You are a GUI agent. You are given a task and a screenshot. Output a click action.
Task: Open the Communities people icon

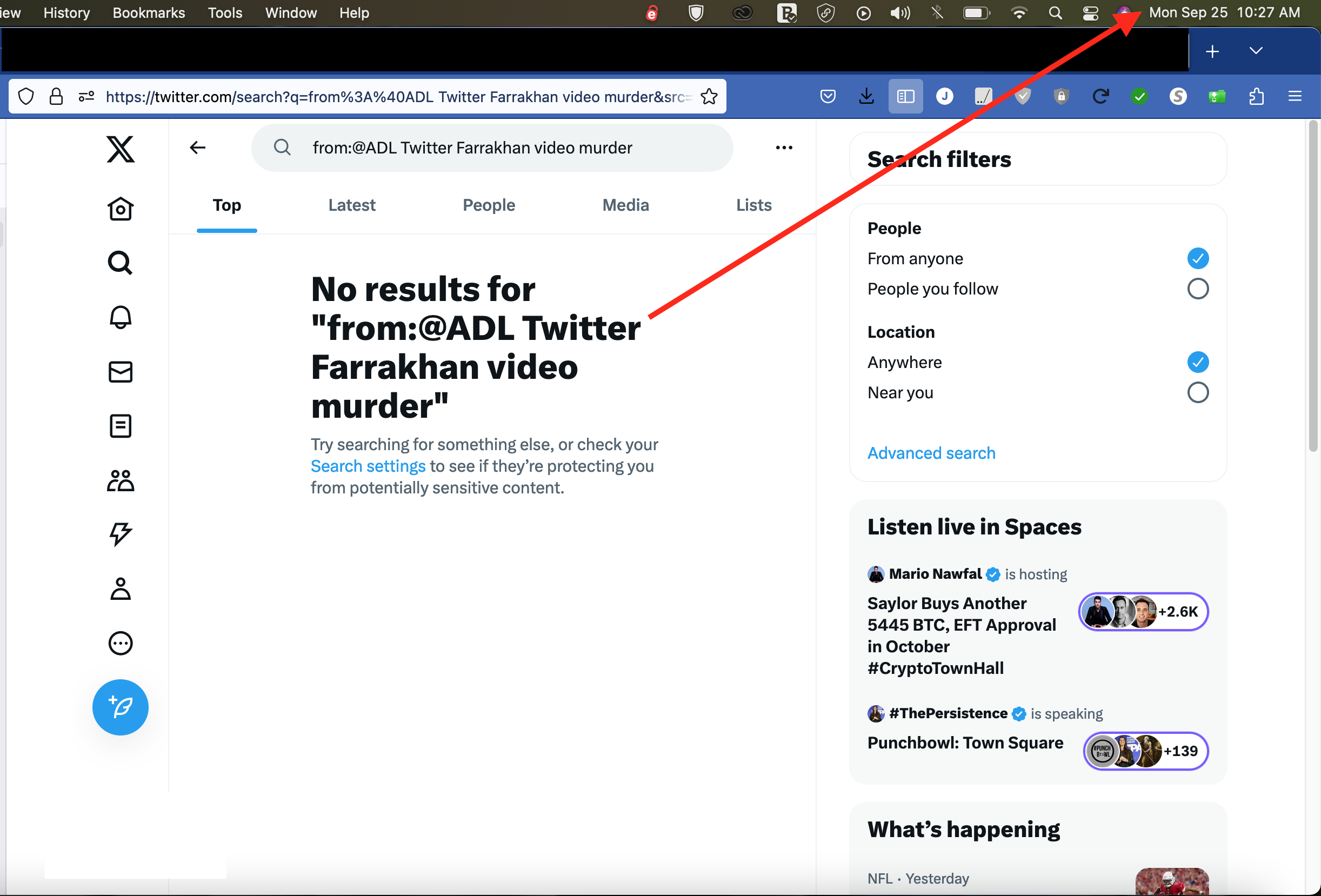click(120, 480)
